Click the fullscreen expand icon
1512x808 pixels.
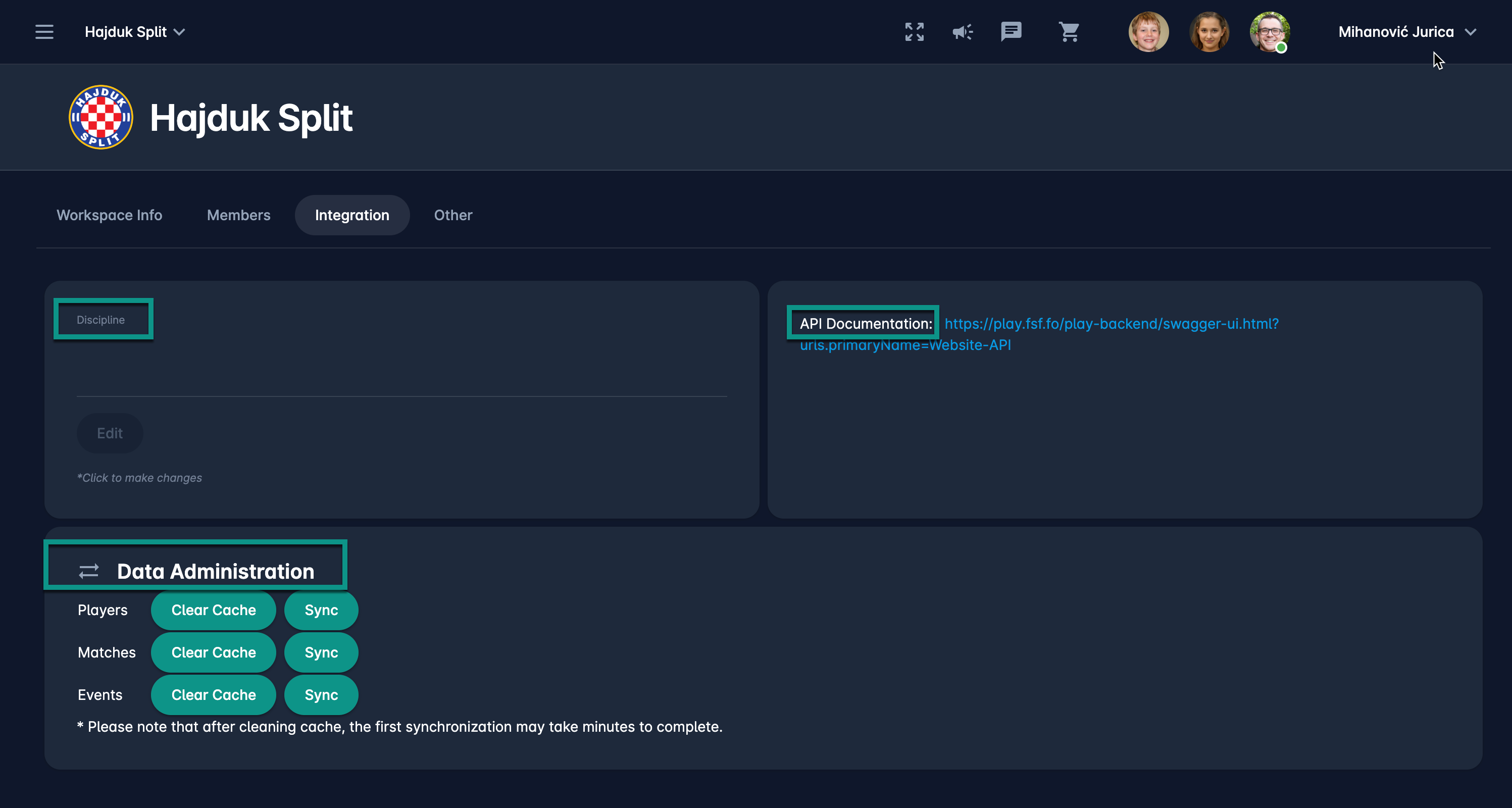pos(914,32)
